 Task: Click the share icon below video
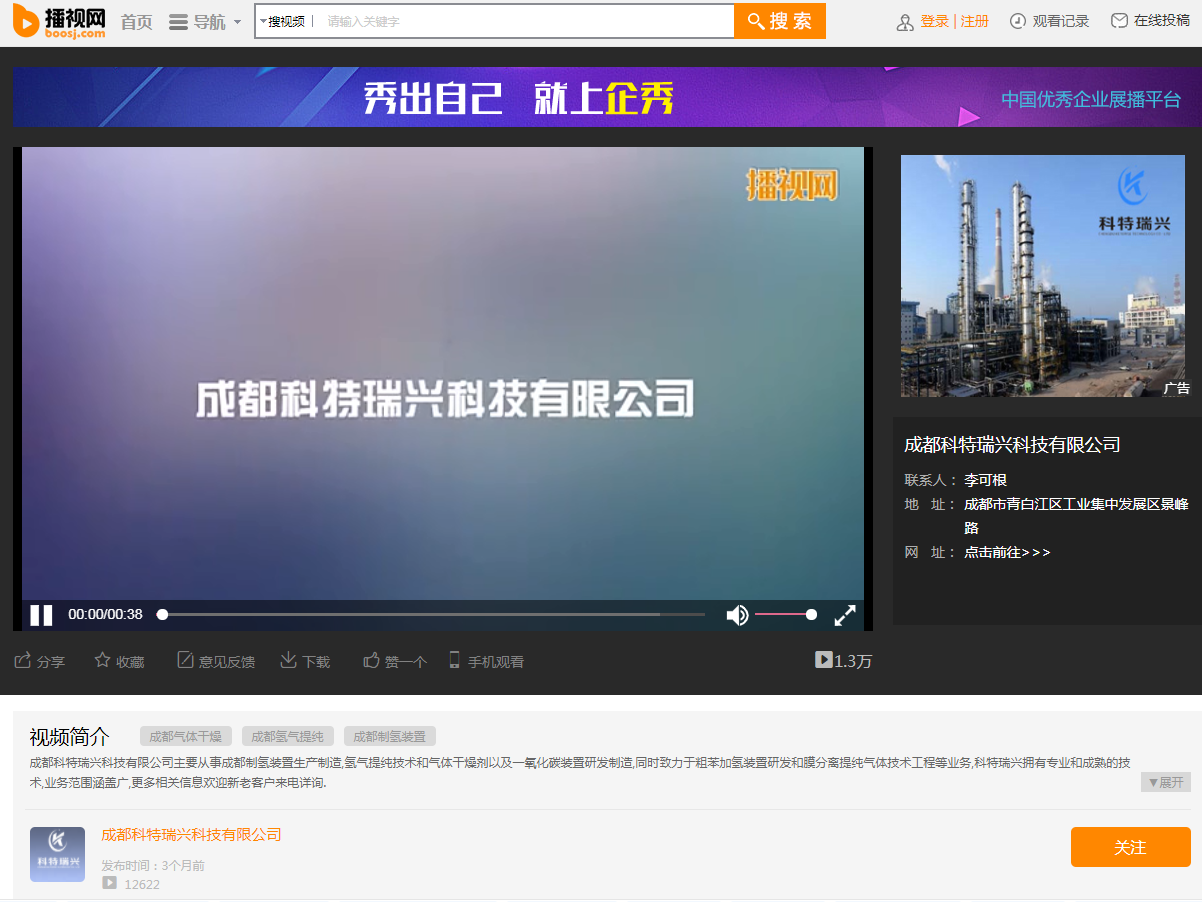coord(23,660)
